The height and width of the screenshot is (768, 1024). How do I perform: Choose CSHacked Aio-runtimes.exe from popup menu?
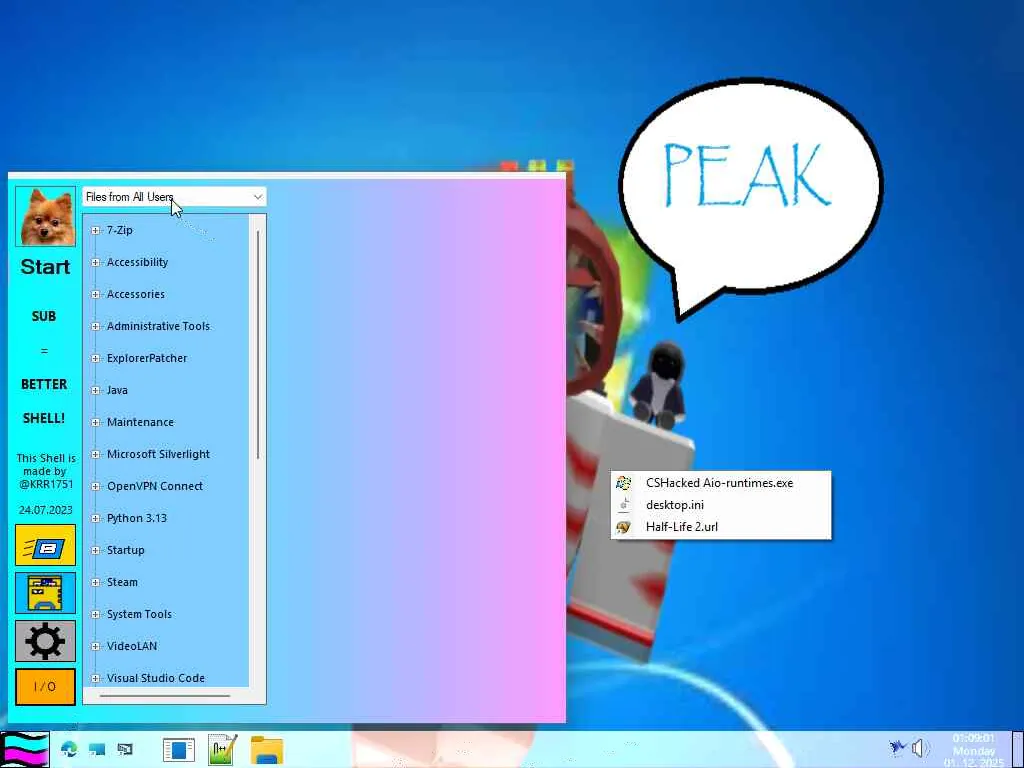[721, 483]
